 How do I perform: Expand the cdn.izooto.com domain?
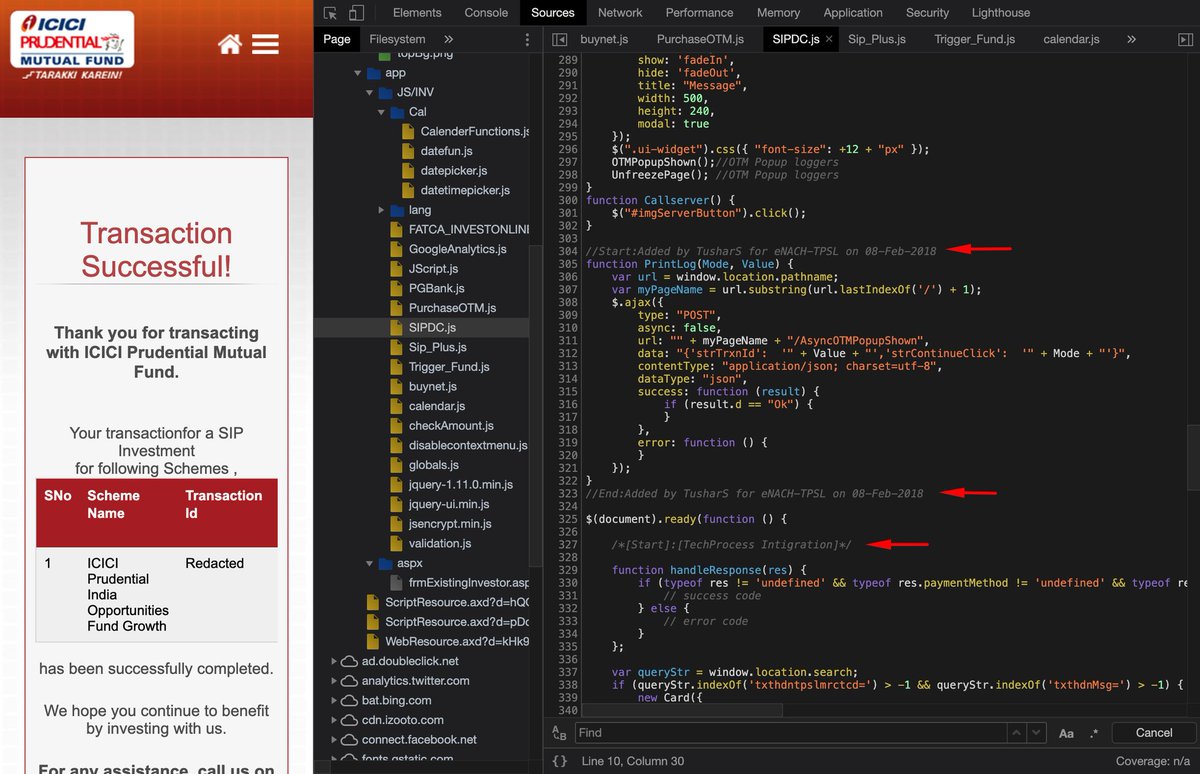[334, 720]
